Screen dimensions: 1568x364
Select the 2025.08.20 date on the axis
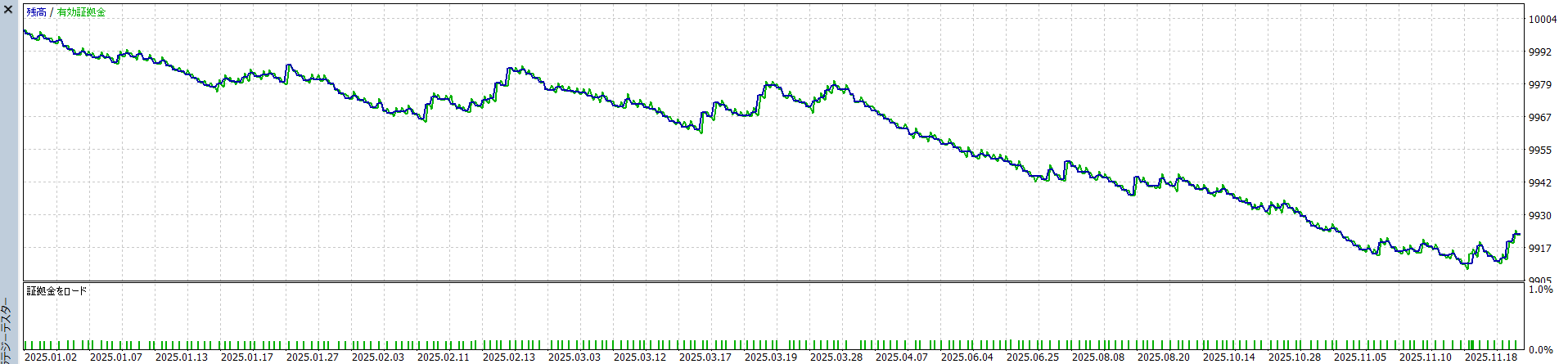1164,357
